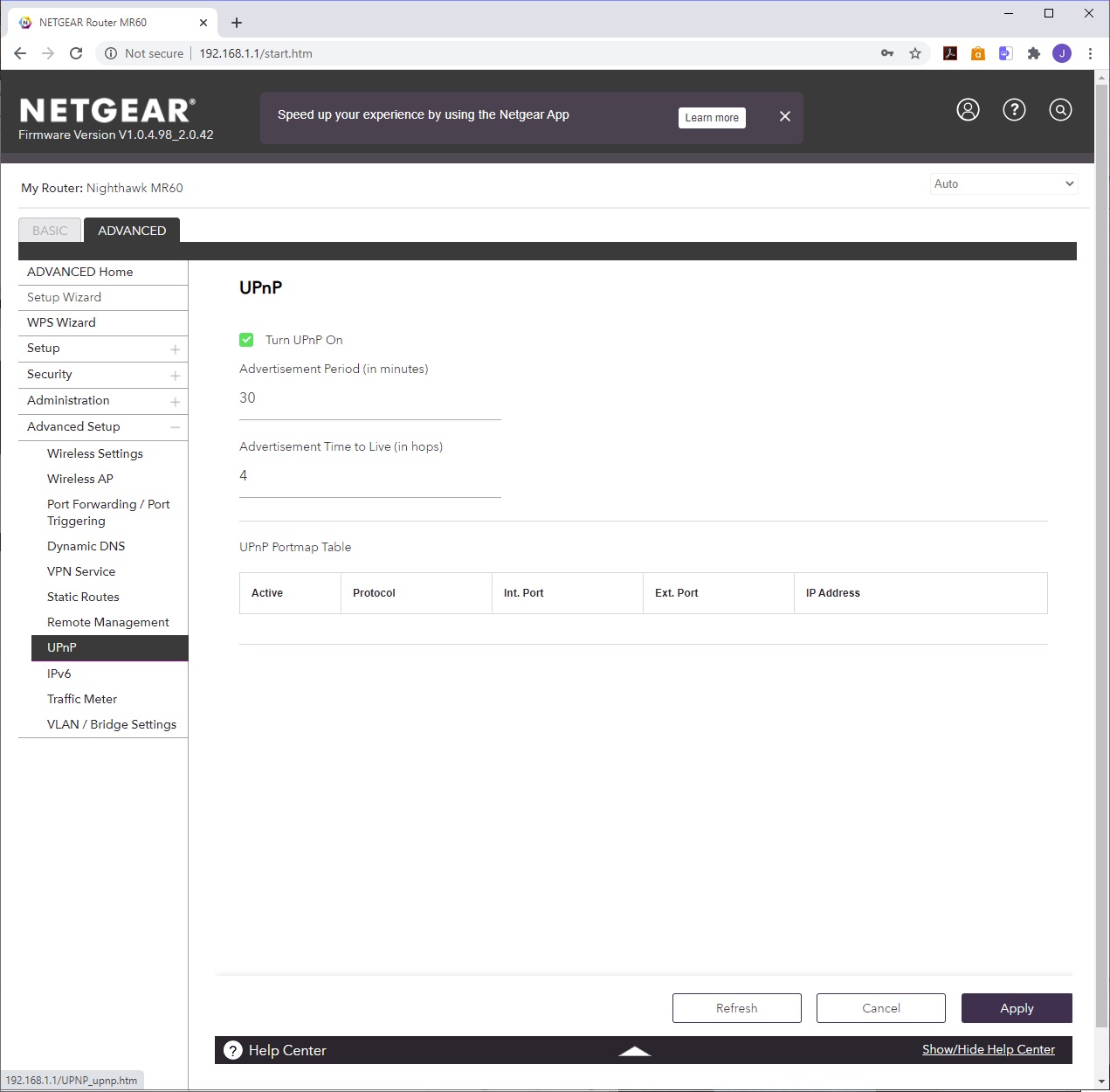Viewport: 1110px width, 1092px height.
Task: Click the Cancel button
Action: pos(881,1008)
